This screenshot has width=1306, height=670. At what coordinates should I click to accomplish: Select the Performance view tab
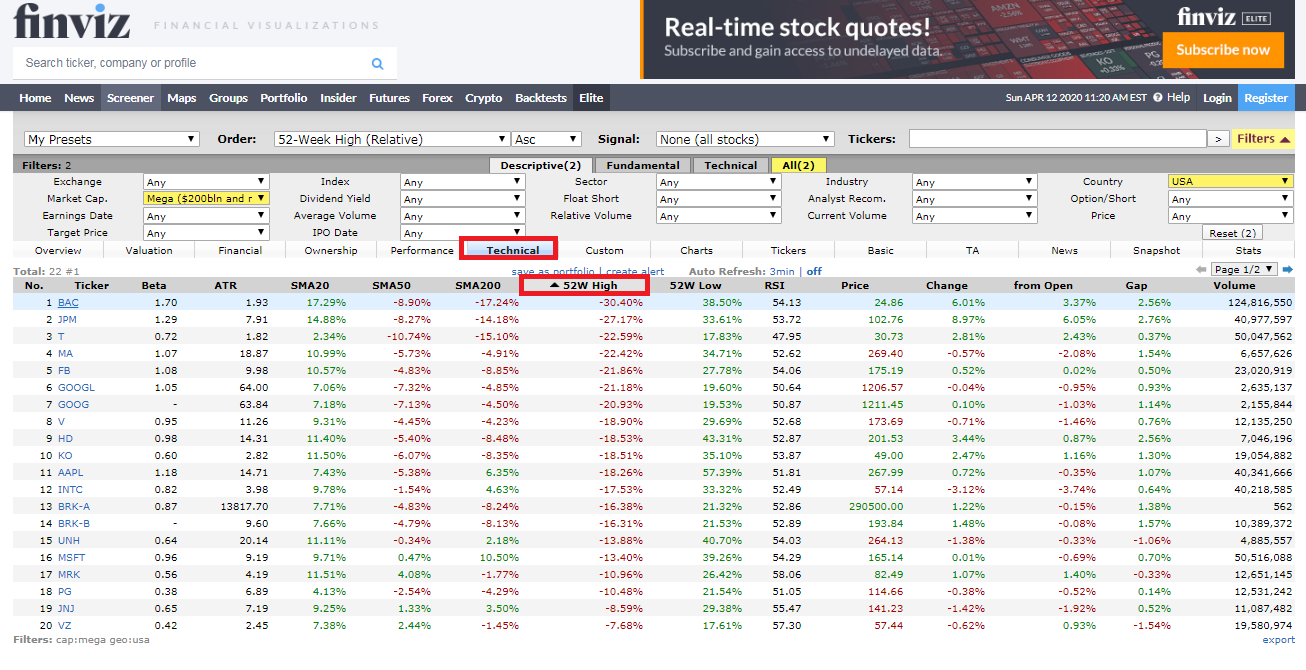pos(422,250)
